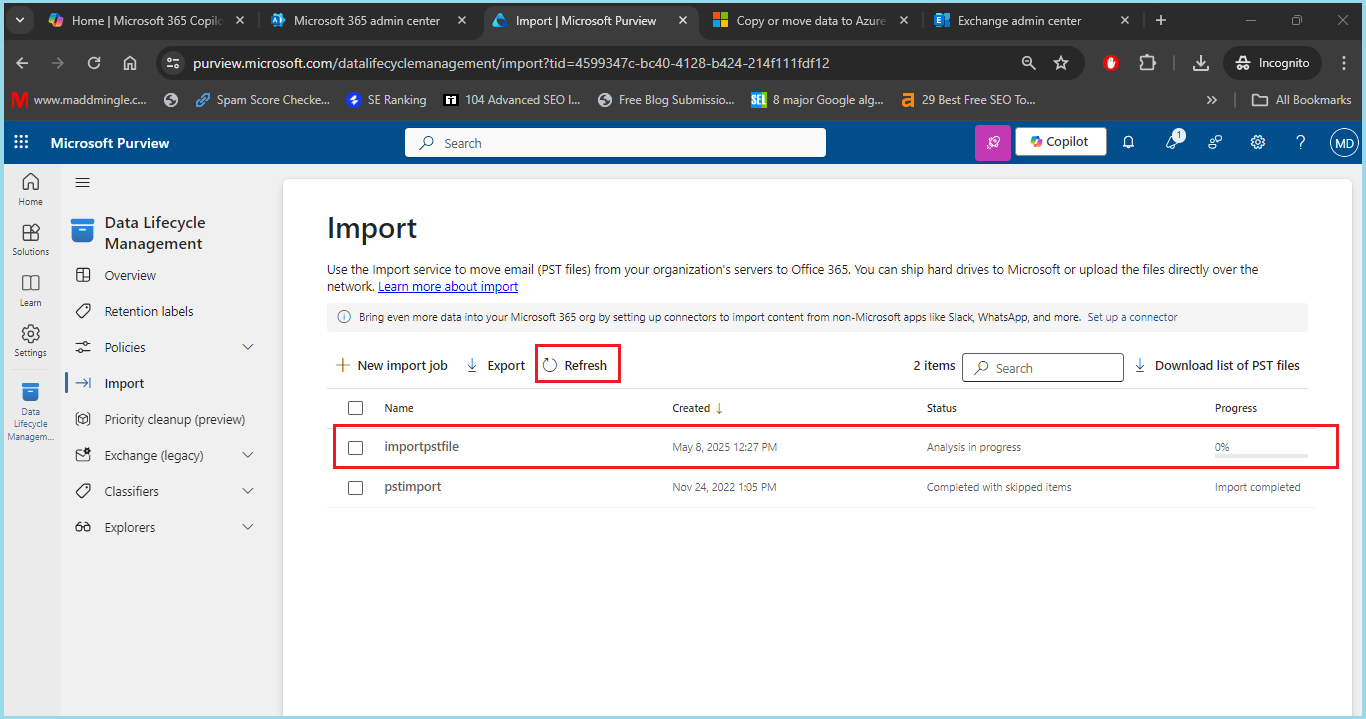Screen dimensions: 1366x719
Task: Check the importpstfile row checkbox
Action: click(x=355, y=447)
